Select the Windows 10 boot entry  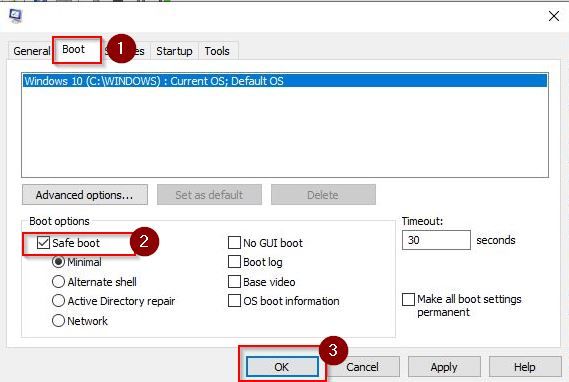285,81
